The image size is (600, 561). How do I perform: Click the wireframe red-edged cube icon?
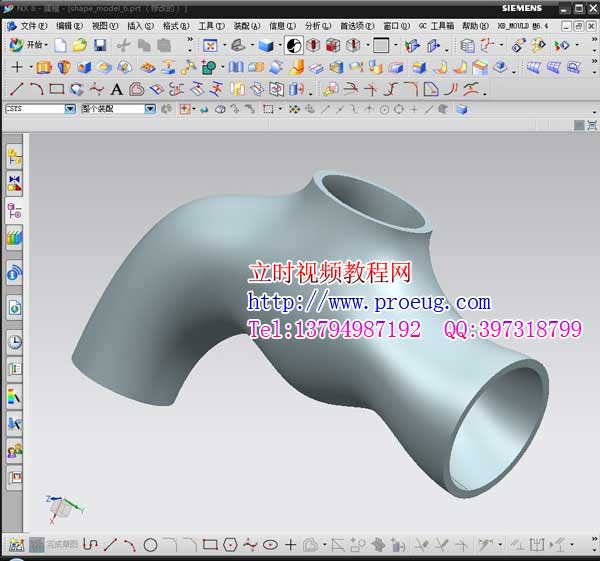click(x=333, y=46)
